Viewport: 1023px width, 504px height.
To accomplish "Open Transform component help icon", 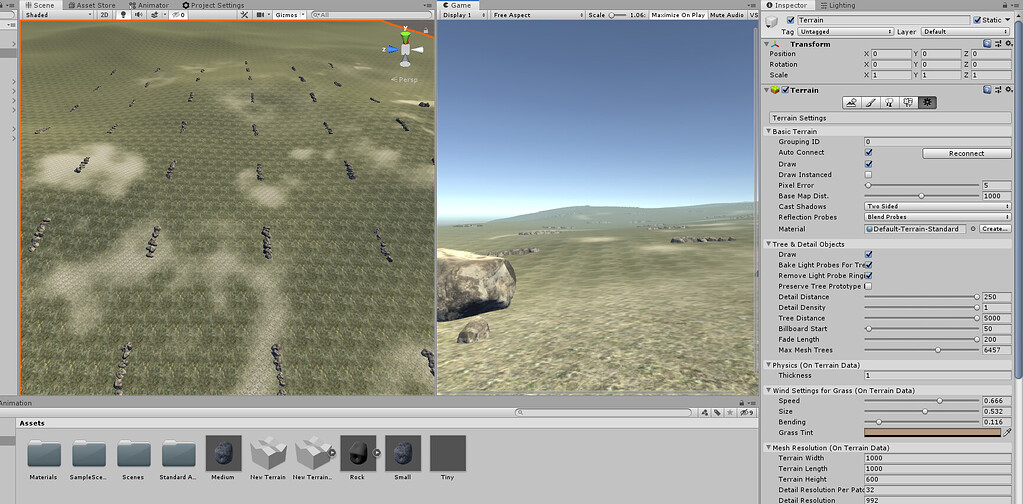I will click(988, 44).
